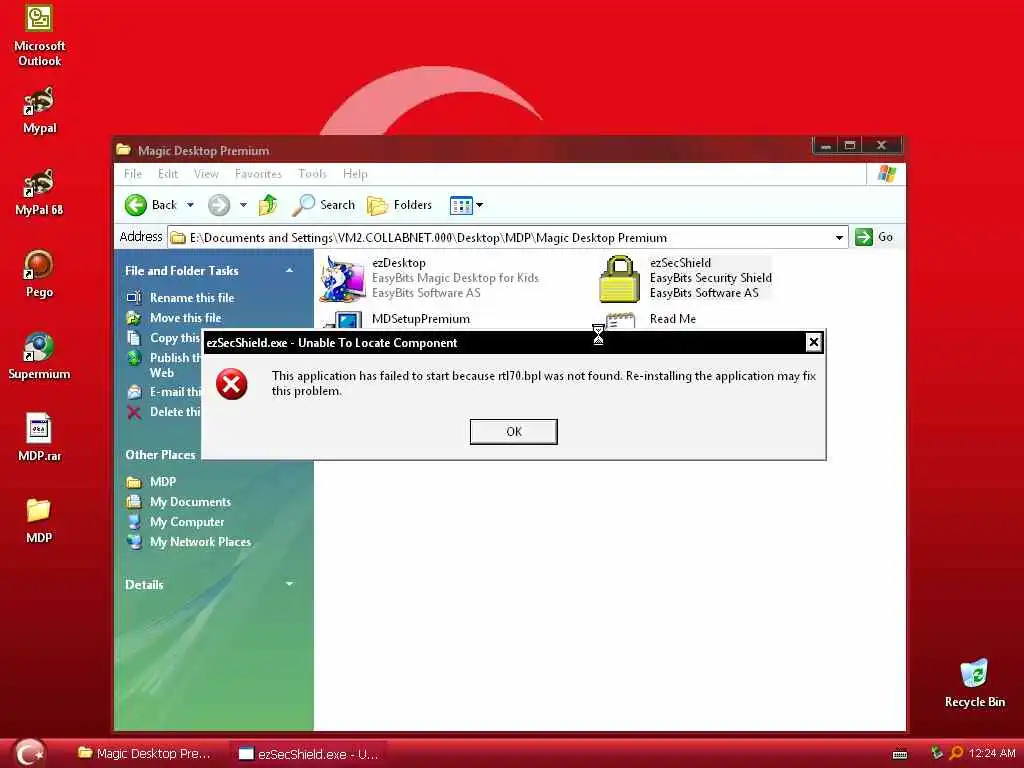Screen dimensions: 1024x768
Task: Expand the Details section
Action: pos(289,584)
